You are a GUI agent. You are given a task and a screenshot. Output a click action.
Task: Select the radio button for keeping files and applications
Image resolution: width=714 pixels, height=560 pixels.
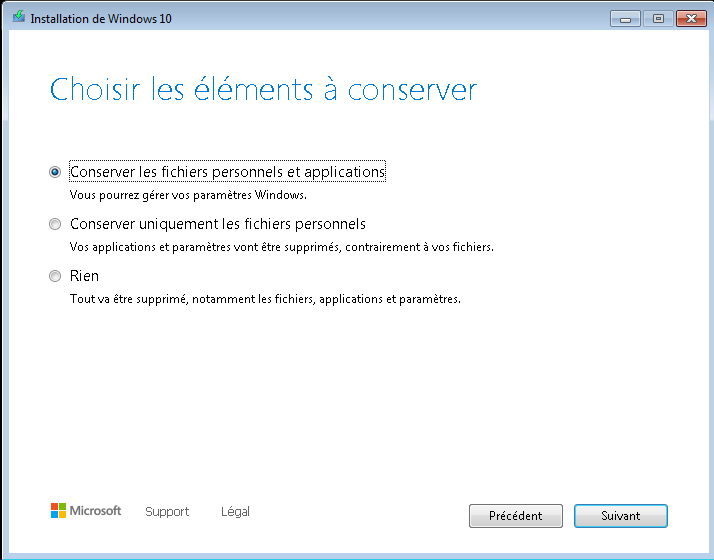(55, 172)
